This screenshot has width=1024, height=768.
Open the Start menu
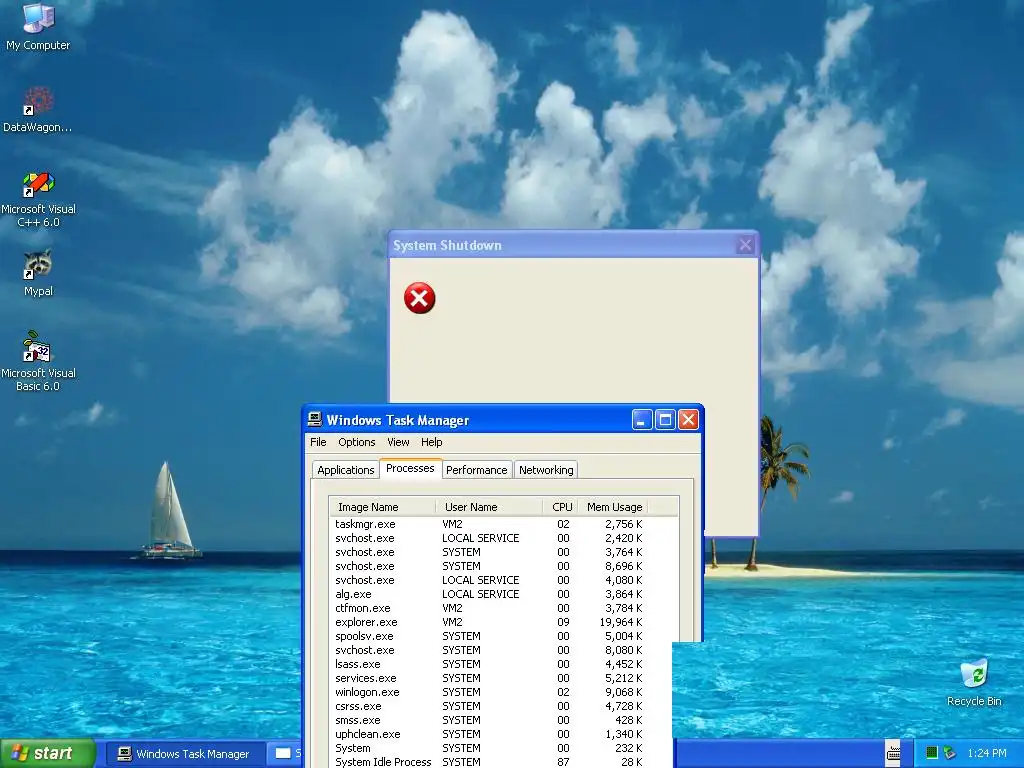click(x=48, y=754)
